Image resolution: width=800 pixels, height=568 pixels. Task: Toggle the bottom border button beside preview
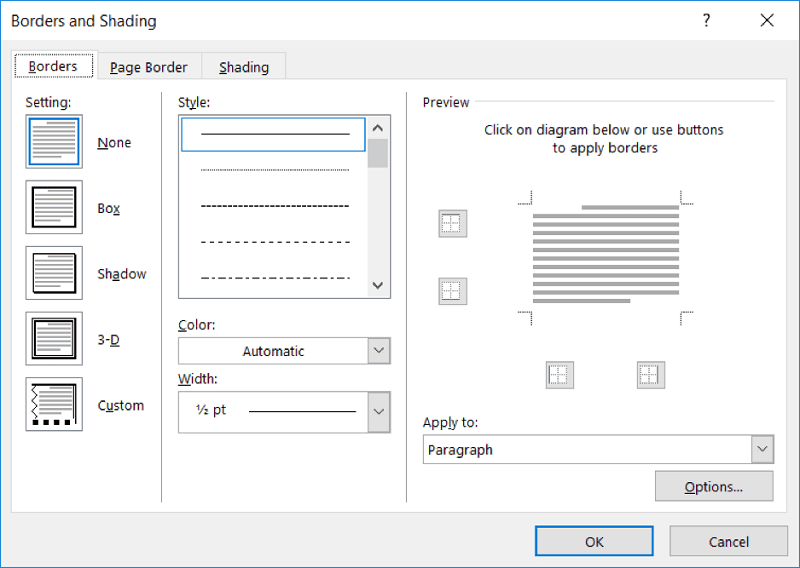[452, 291]
